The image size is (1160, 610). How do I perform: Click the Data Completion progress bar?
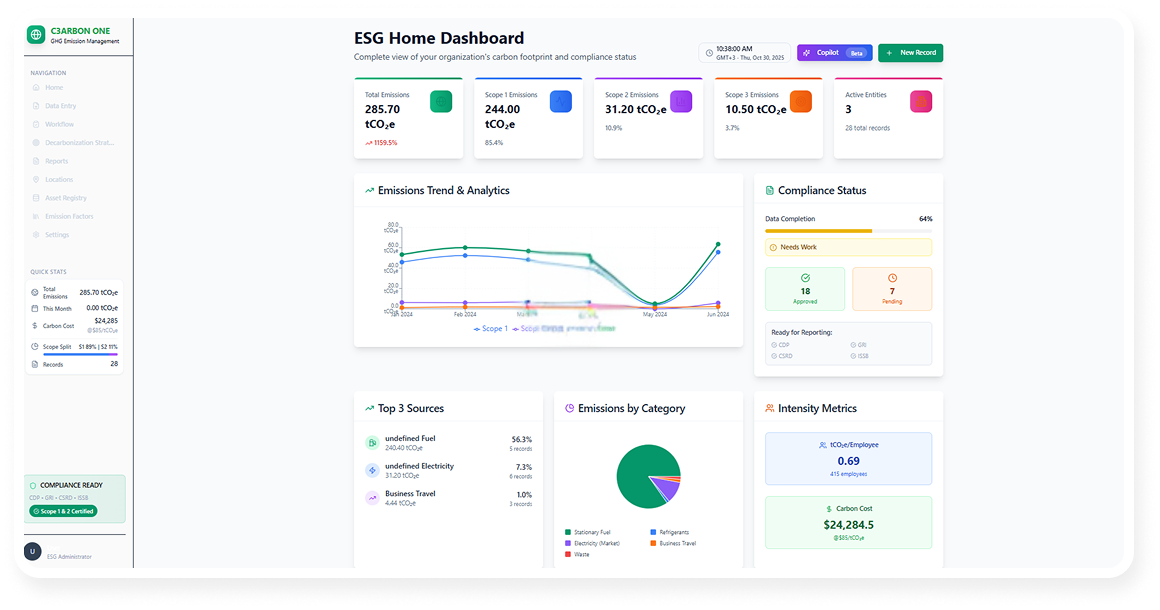click(x=848, y=231)
